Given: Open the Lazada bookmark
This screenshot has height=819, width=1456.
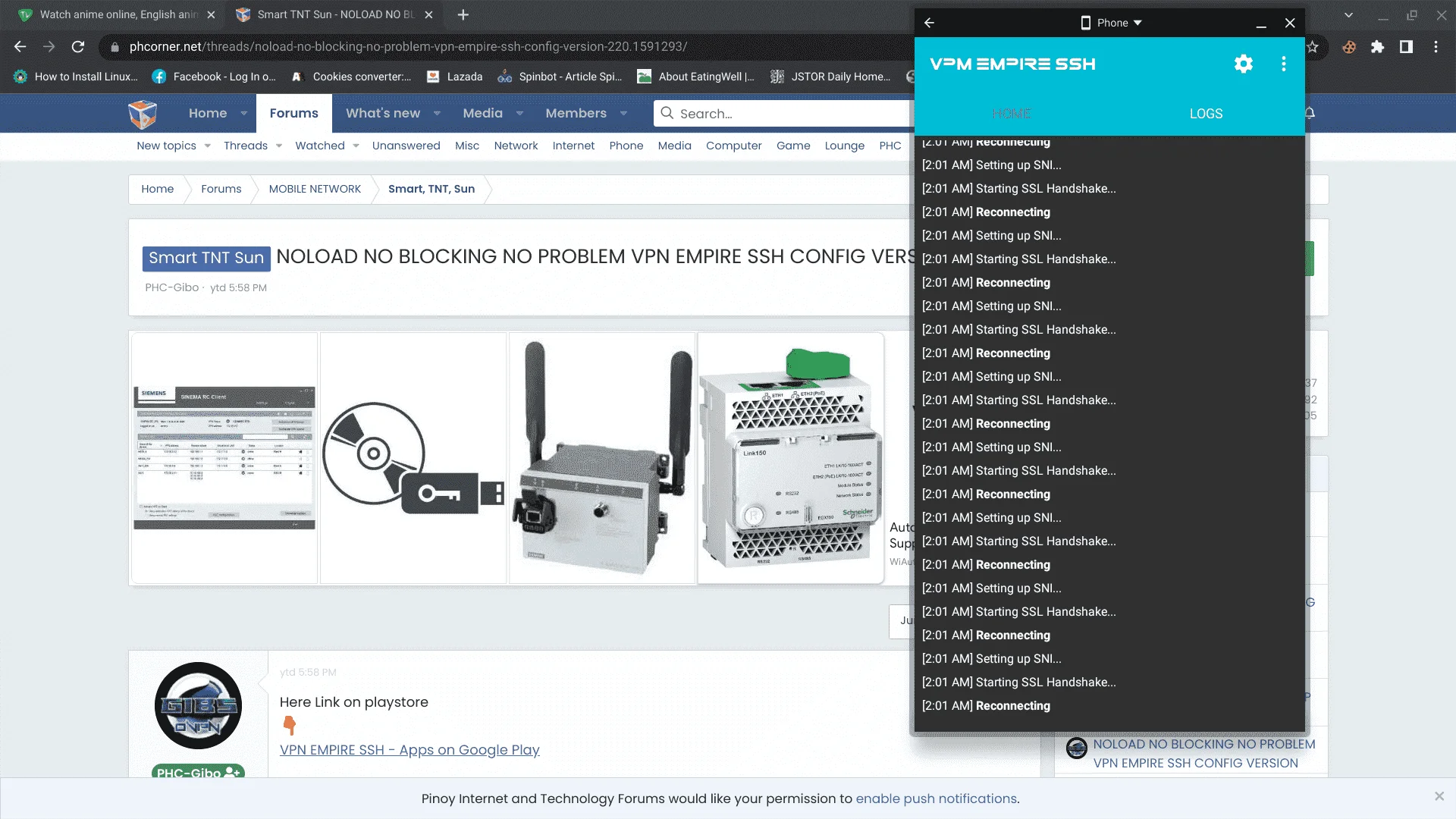Looking at the screenshot, I should pyautogui.click(x=455, y=77).
